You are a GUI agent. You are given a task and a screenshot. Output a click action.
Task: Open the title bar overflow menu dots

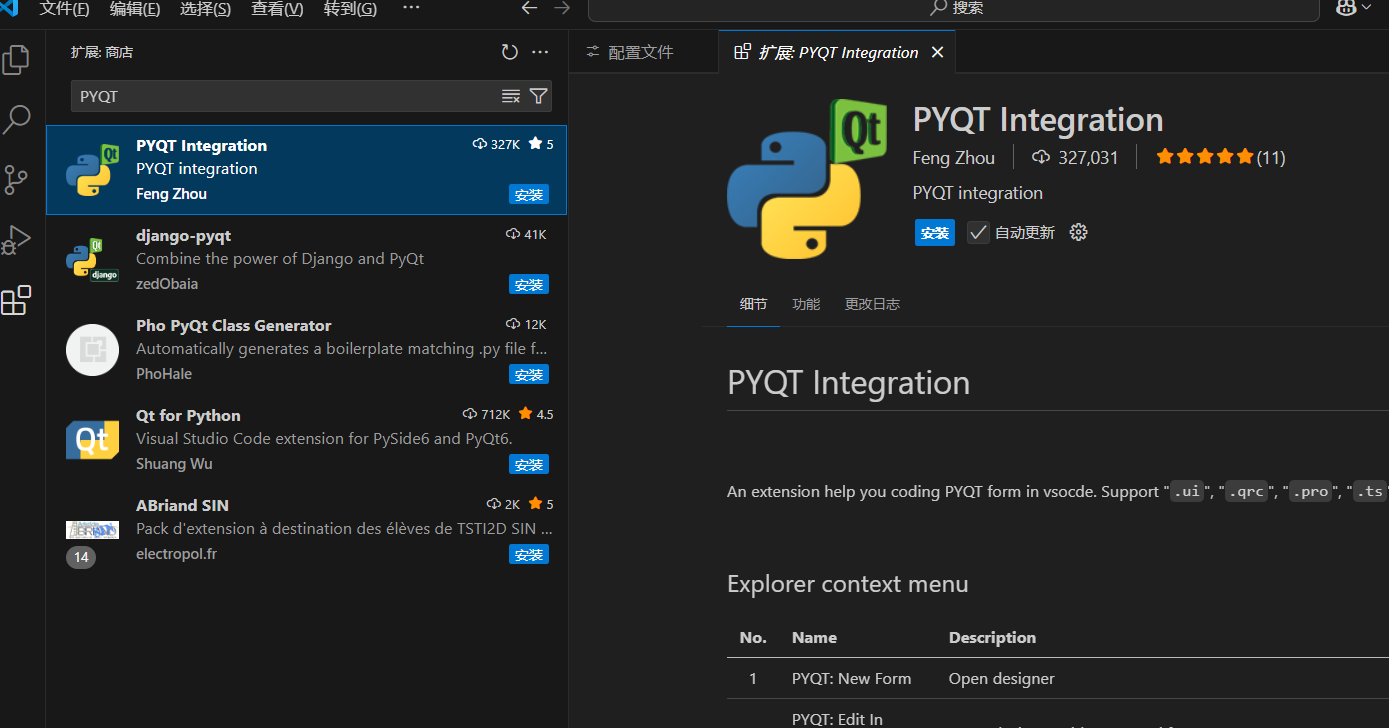(411, 8)
